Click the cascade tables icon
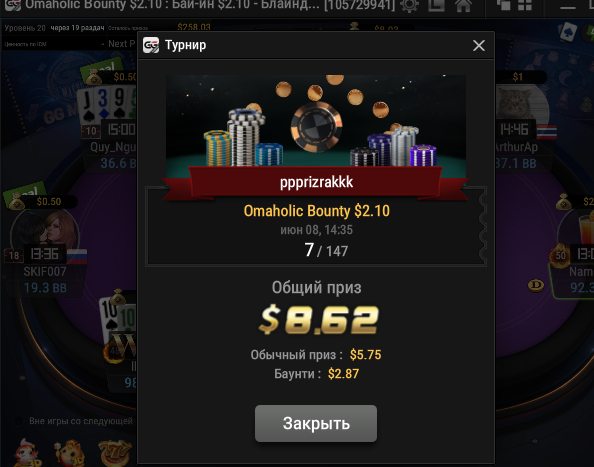 click(x=503, y=5)
